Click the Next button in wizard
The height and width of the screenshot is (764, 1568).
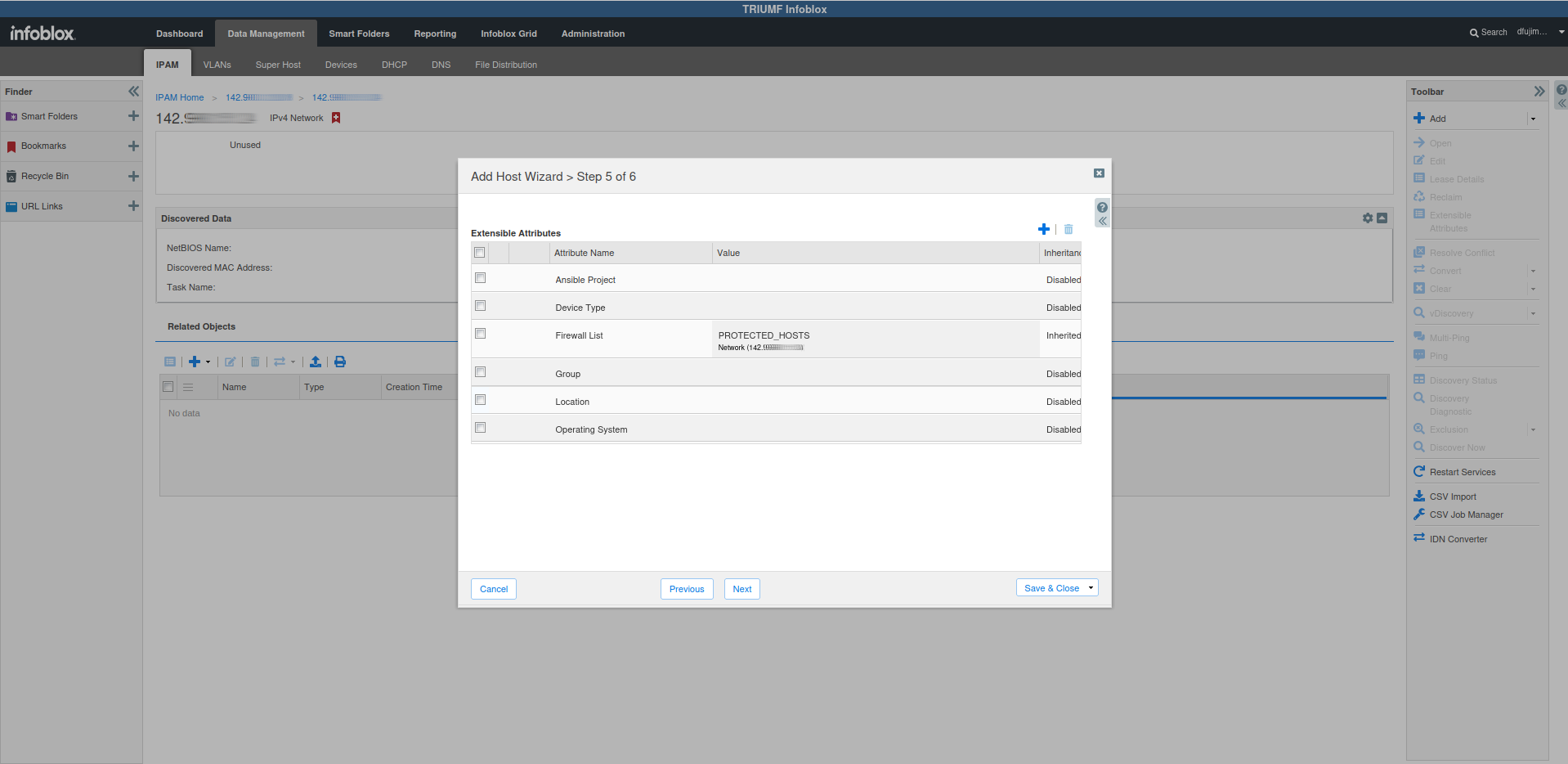tap(741, 589)
